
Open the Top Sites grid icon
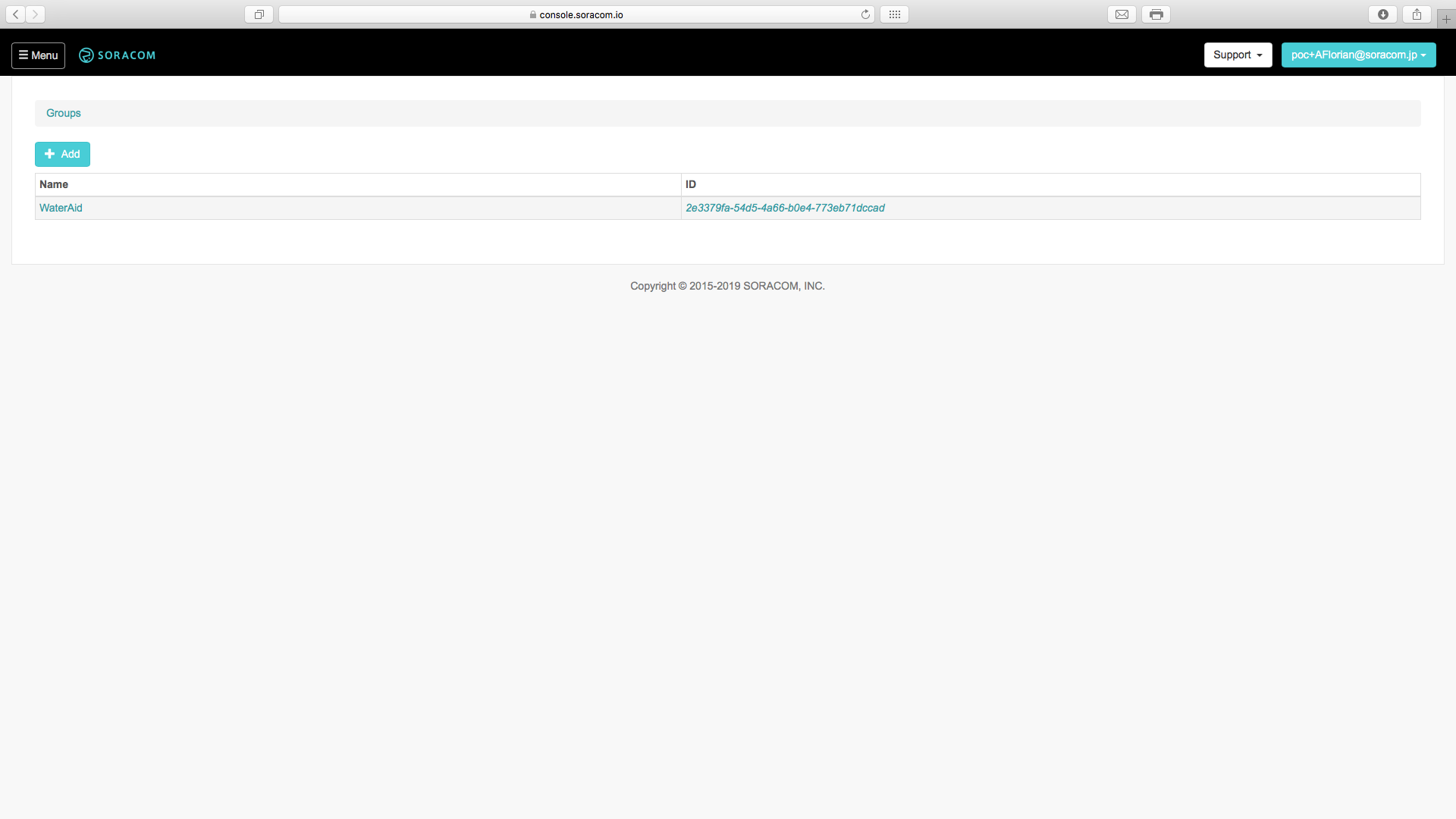(x=894, y=14)
